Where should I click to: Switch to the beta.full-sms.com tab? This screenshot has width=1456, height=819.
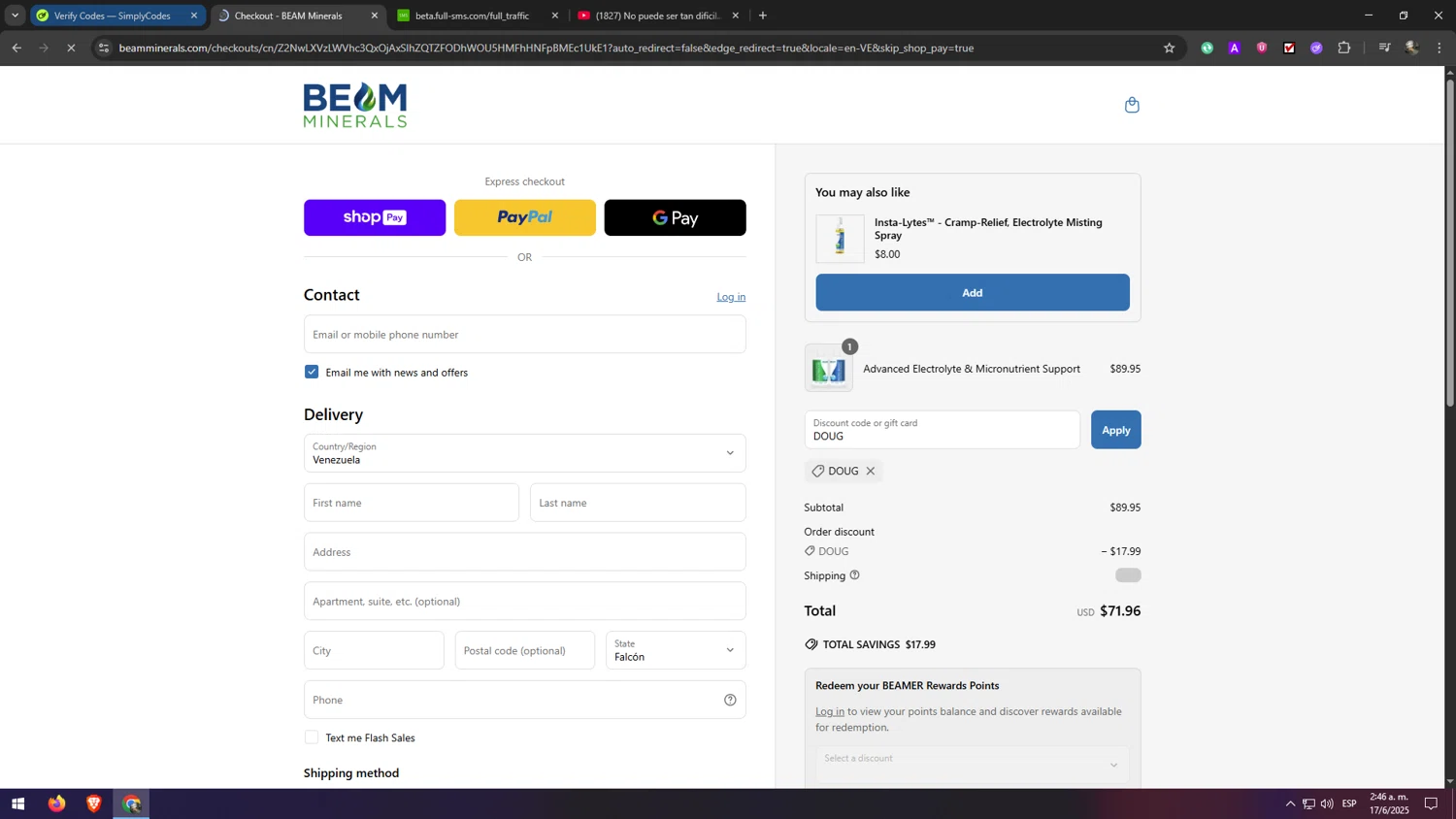pos(472,16)
